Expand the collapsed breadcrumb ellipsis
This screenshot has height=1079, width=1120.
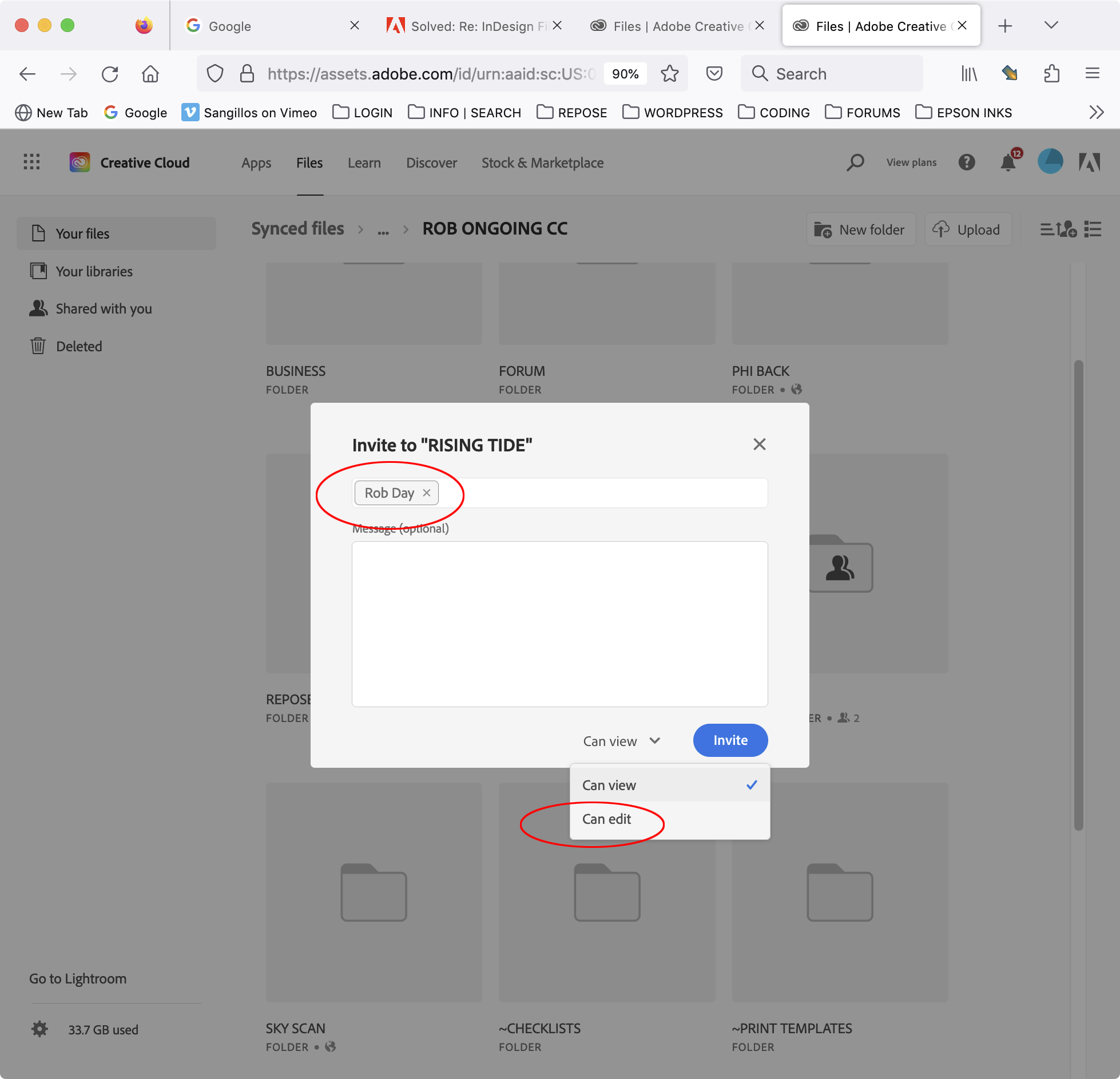(383, 230)
